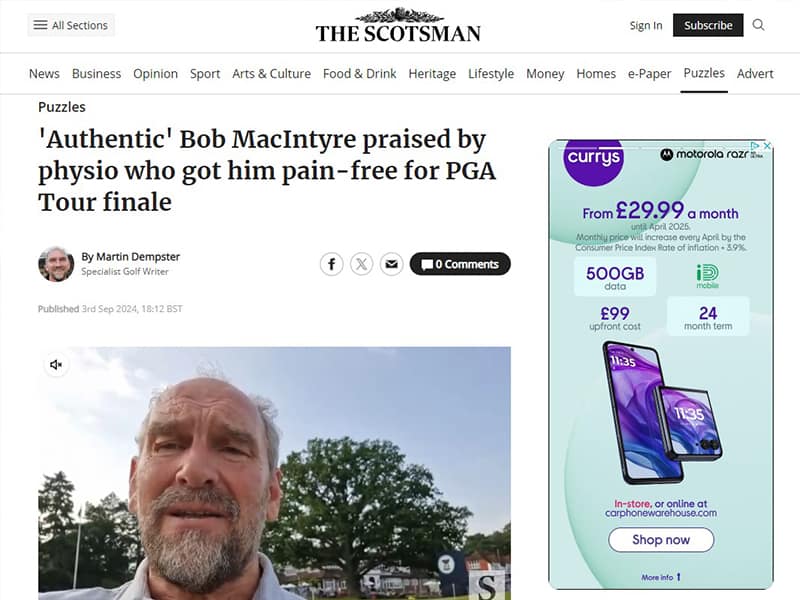Close the Currys ad with X icon
This screenshot has width=800, height=600.
click(767, 146)
